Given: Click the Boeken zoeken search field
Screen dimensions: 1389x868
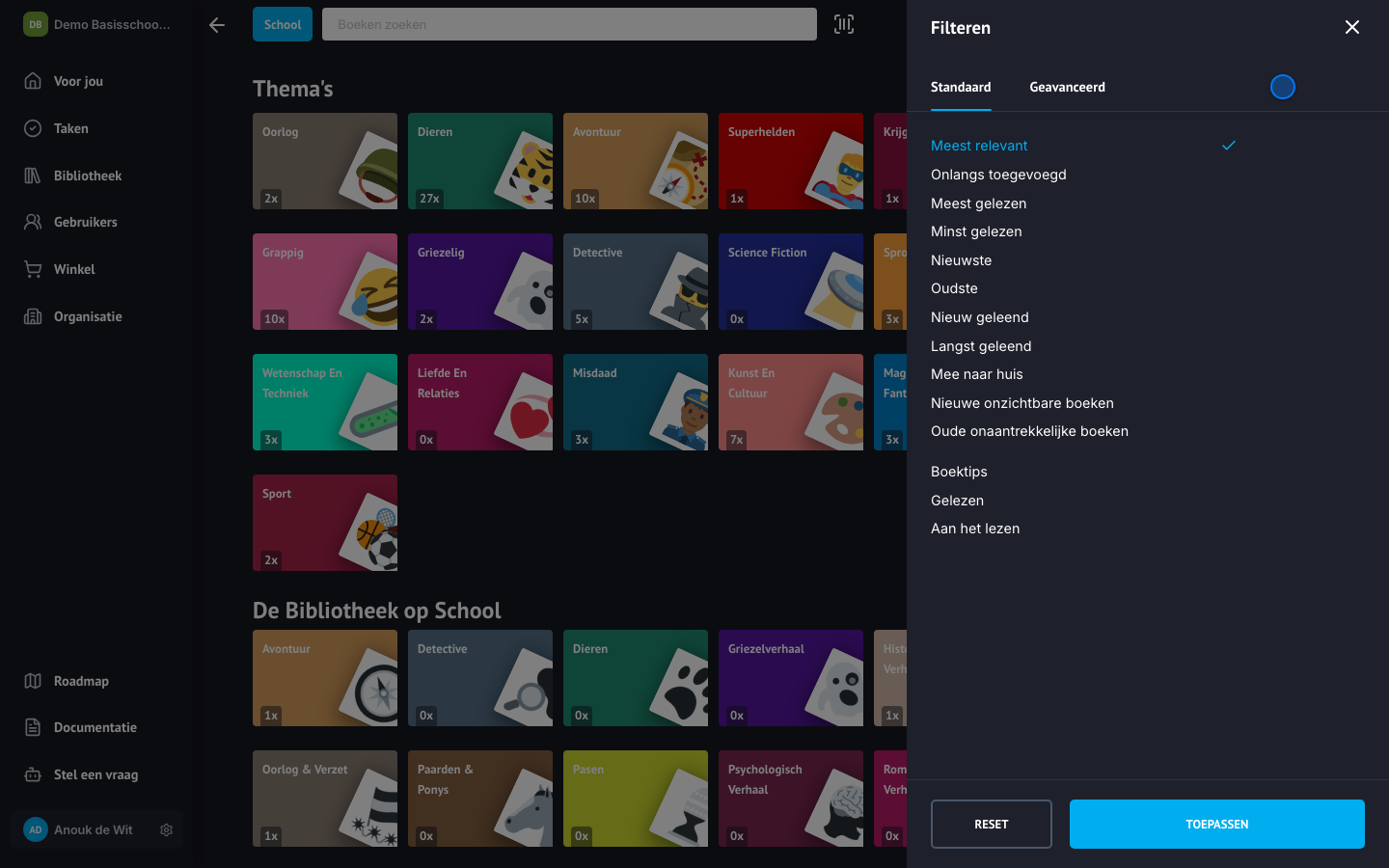Looking at the screenshot, I should 569,24.
